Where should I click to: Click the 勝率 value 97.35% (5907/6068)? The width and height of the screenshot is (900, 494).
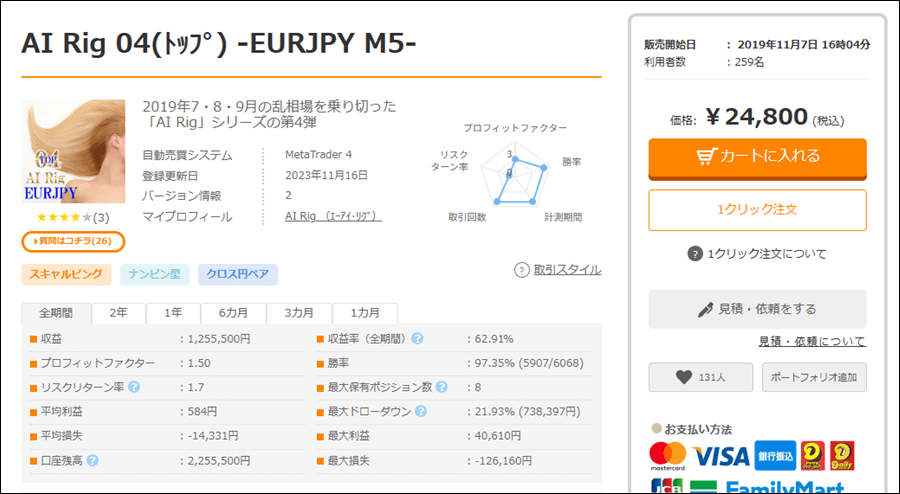529,363
